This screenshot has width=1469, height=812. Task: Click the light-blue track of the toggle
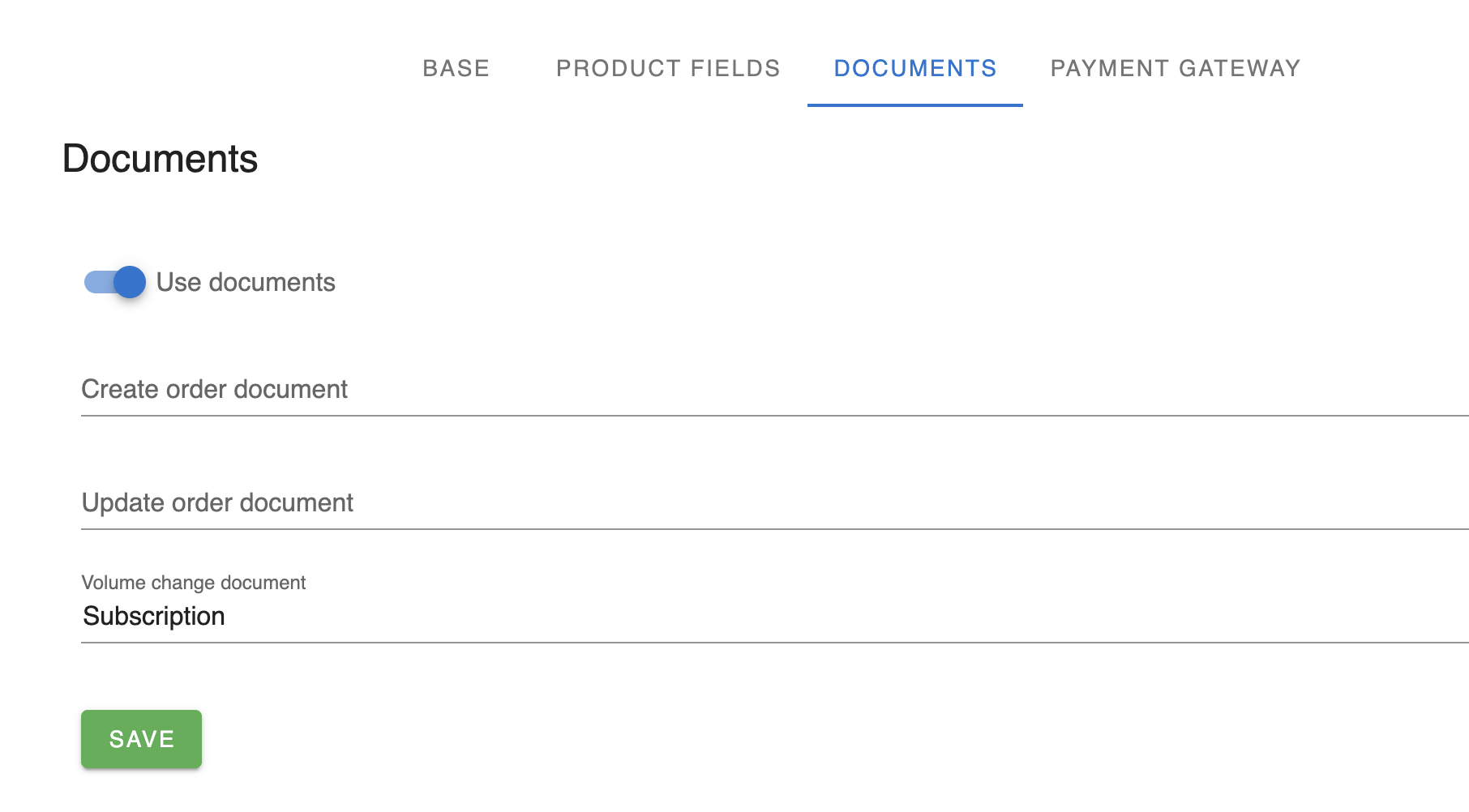[96, 282]
